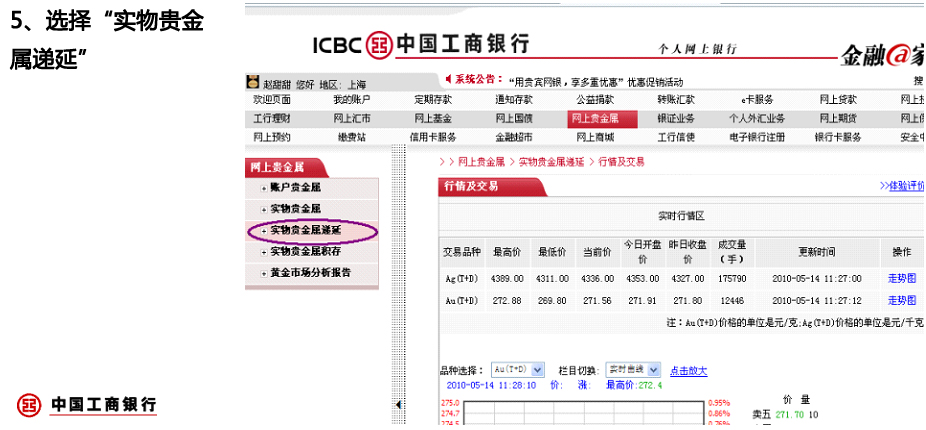Screen dimensions: 926x430
Task: Expand the 实物贵金属递延 sidebar item
Action: pos(264,232)
